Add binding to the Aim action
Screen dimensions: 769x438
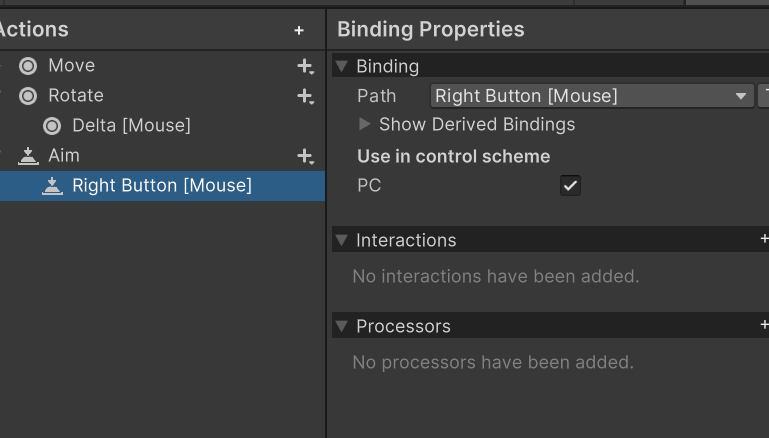[305, 156]
